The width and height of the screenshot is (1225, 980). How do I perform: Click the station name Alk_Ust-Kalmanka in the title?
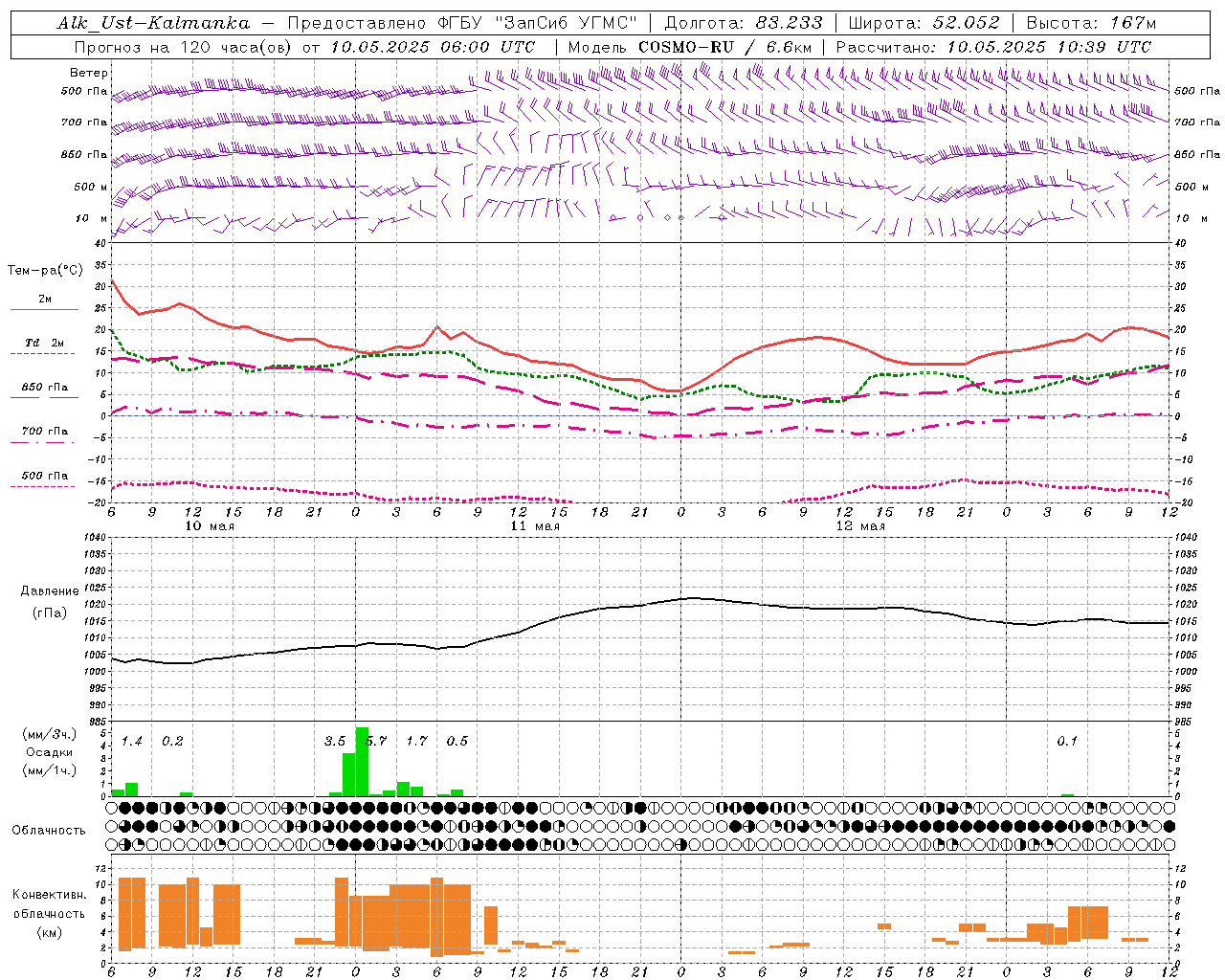(153, 23)
